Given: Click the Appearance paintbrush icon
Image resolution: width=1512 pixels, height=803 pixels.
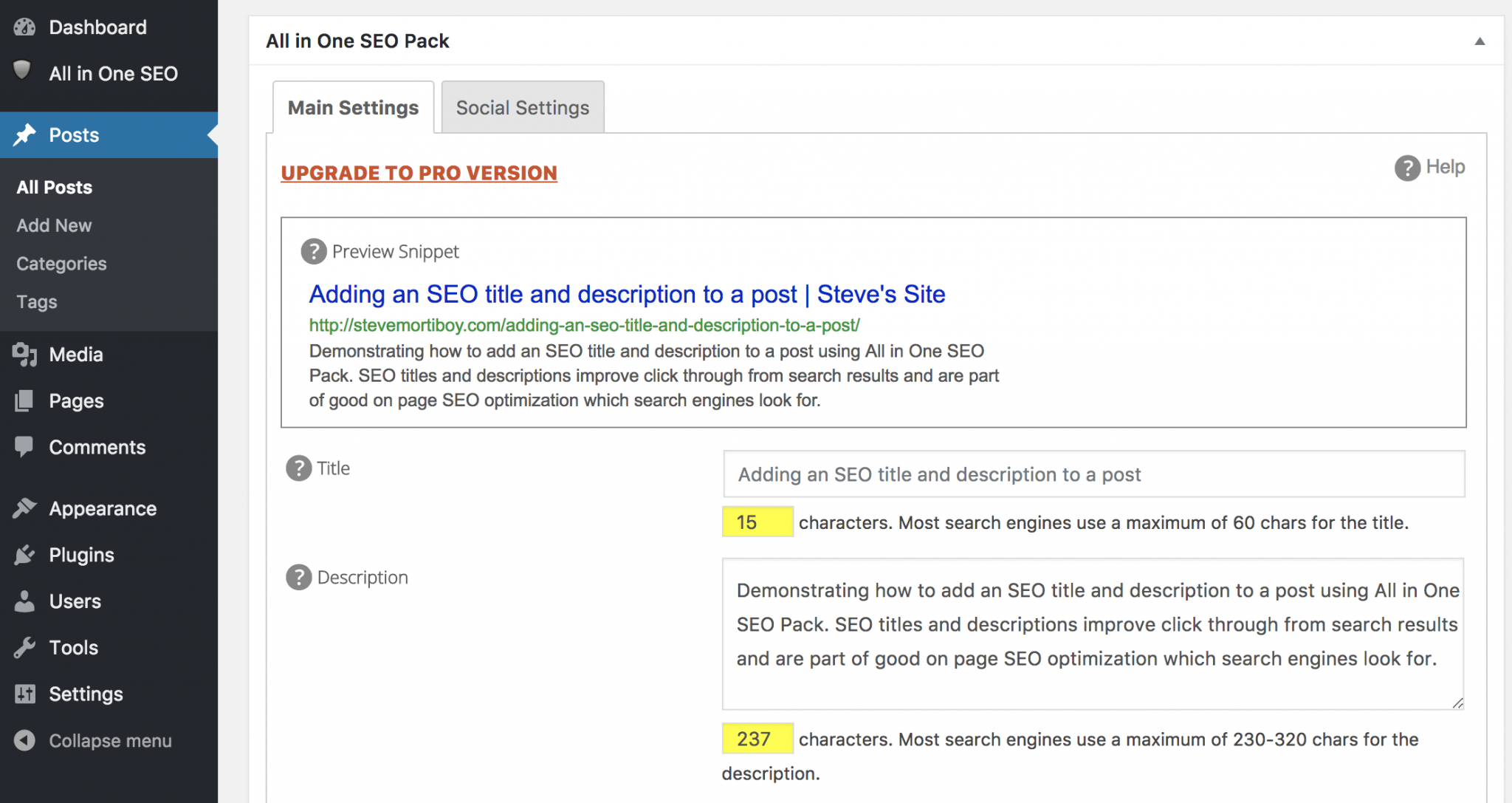Looking at the screenshot, I should coord(24,508).
